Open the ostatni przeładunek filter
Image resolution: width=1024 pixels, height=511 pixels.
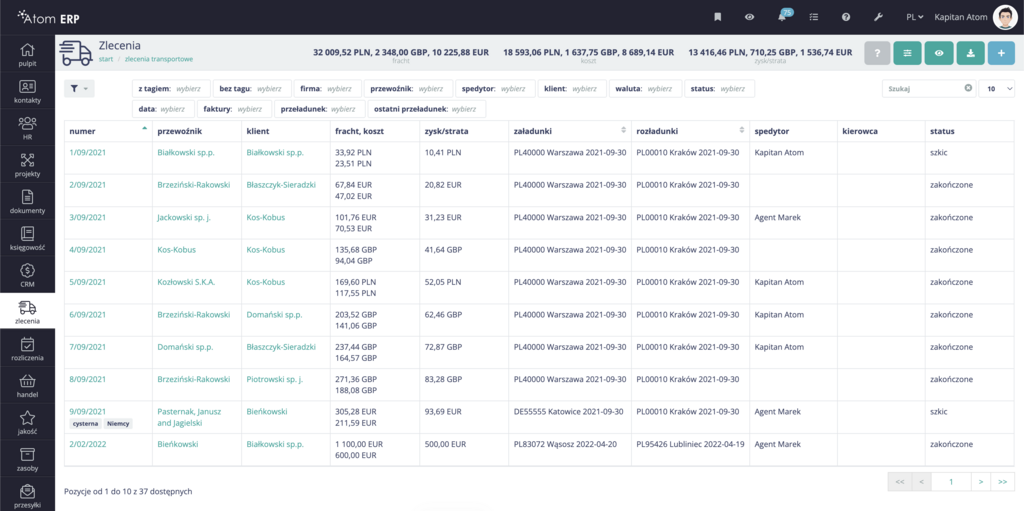(426, 109)
